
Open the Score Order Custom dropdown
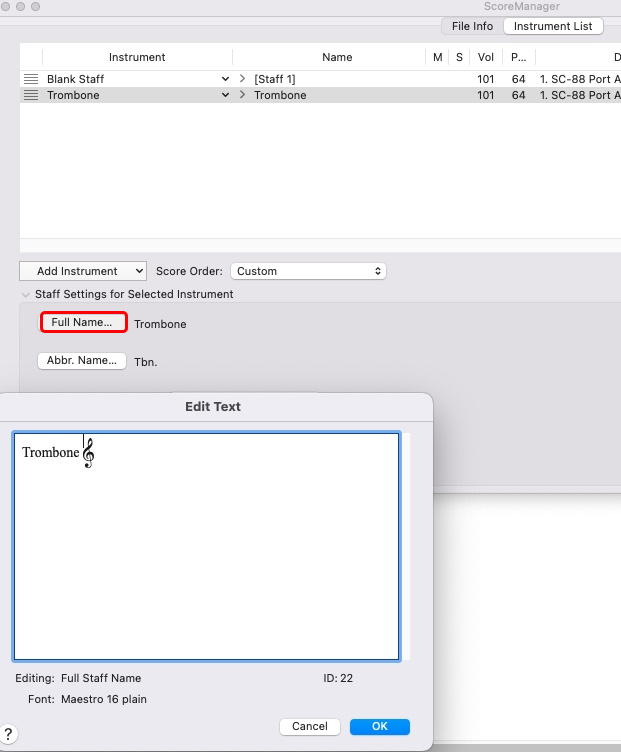tap(308, 271)
